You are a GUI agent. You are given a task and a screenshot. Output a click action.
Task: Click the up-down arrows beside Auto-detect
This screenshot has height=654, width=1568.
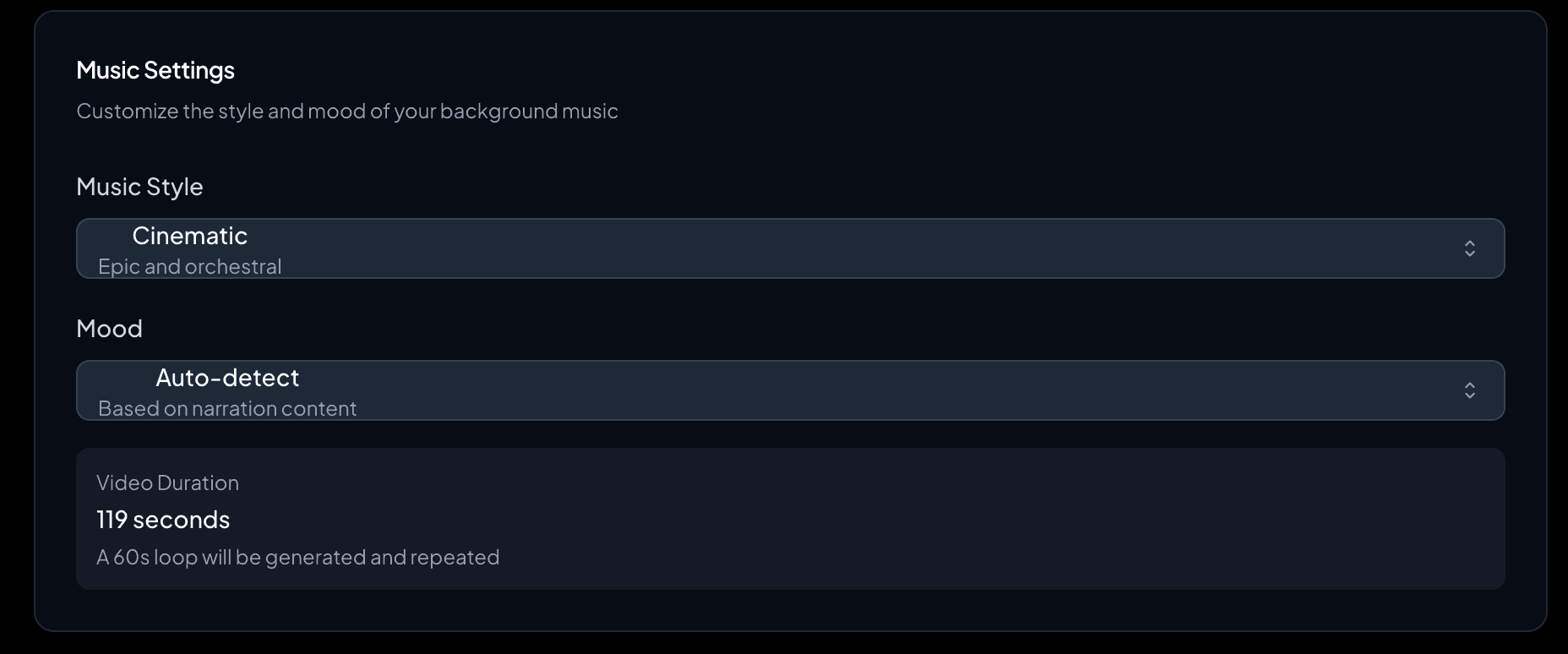coord(1470,390)
